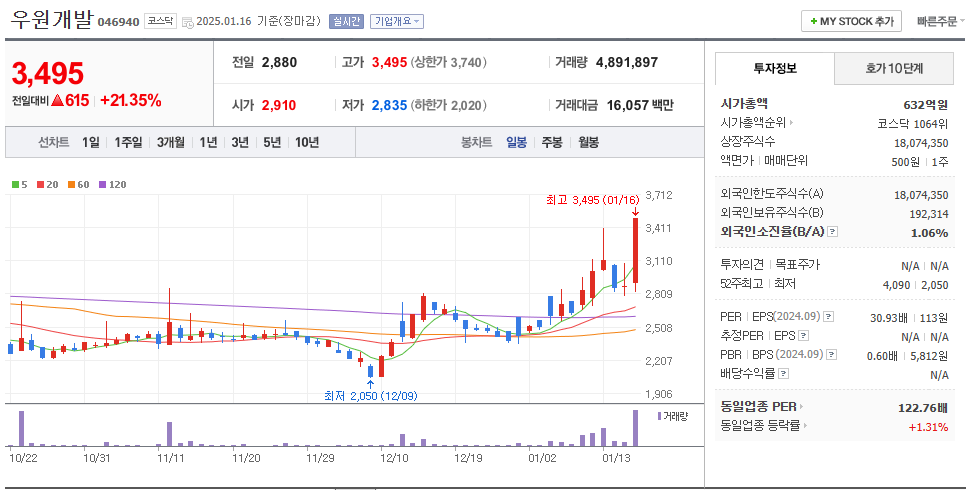971x490 pixels.
Task: Click the orange 60-day moving average swatch
Action: coord(71,185)
